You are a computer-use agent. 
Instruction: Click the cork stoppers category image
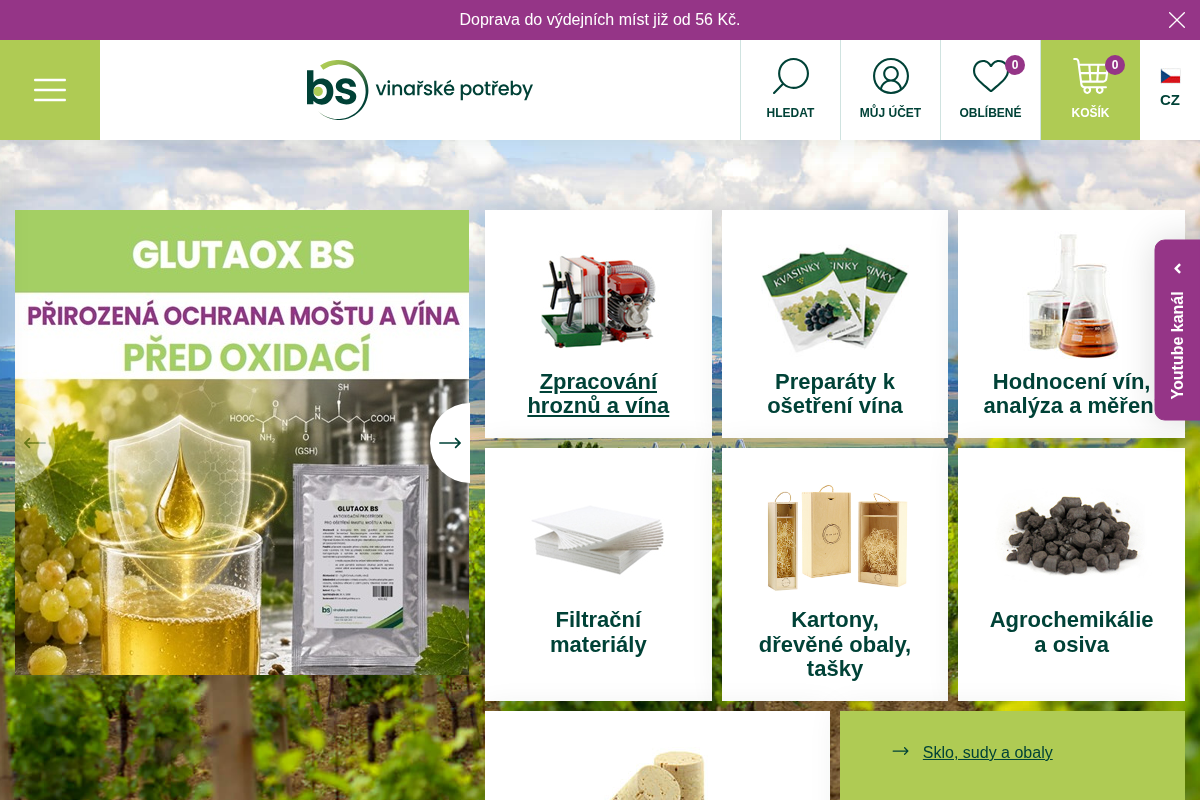click(x=657, y=775)
